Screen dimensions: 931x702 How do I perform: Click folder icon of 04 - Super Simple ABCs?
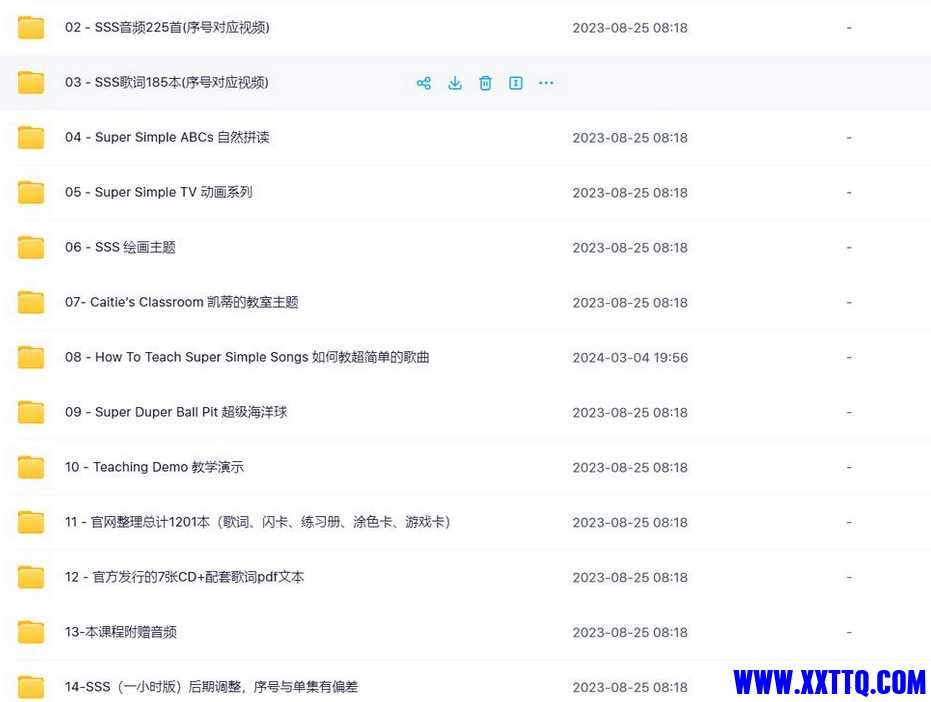31,137
